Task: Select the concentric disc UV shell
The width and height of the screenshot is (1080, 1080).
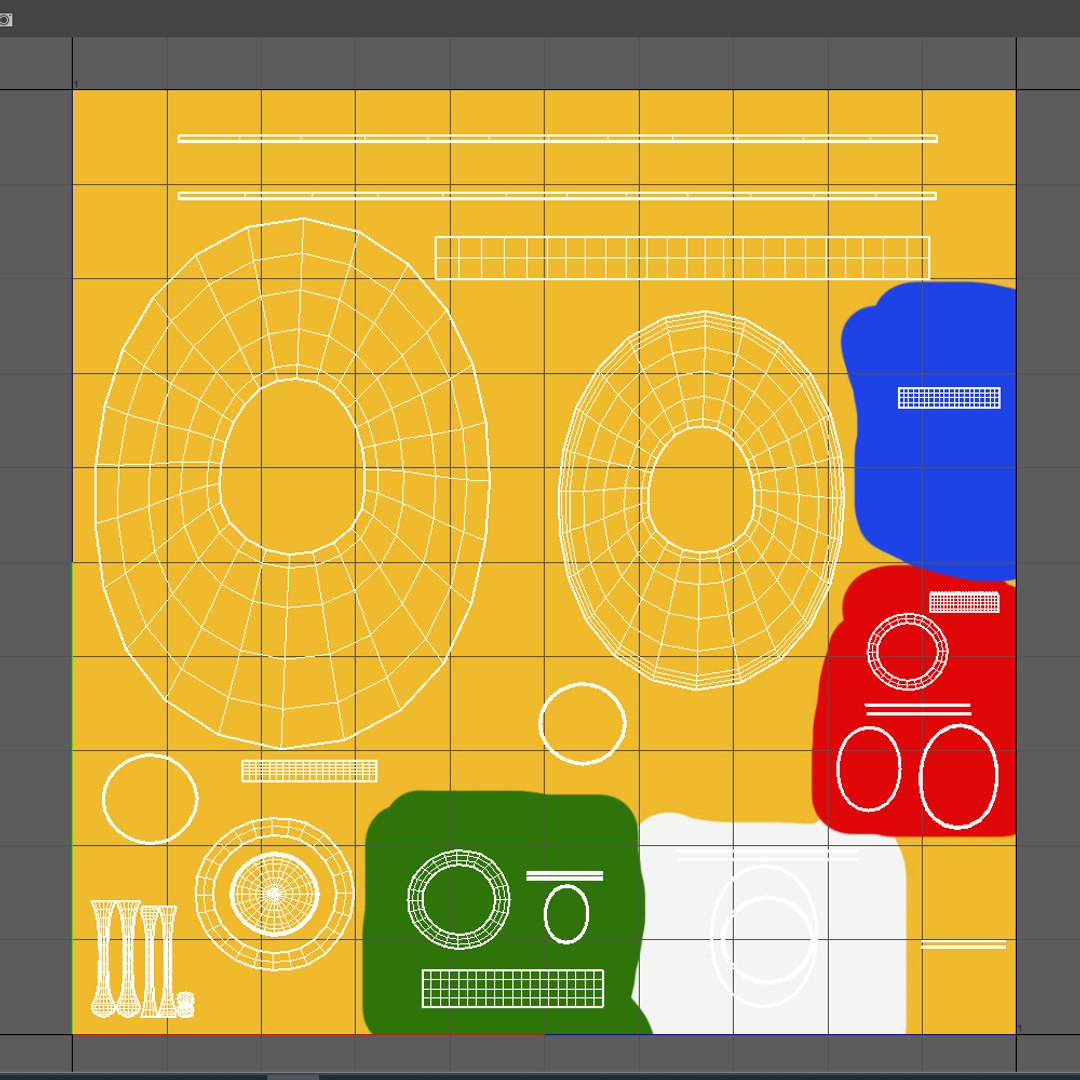Action: pos(274,893)
